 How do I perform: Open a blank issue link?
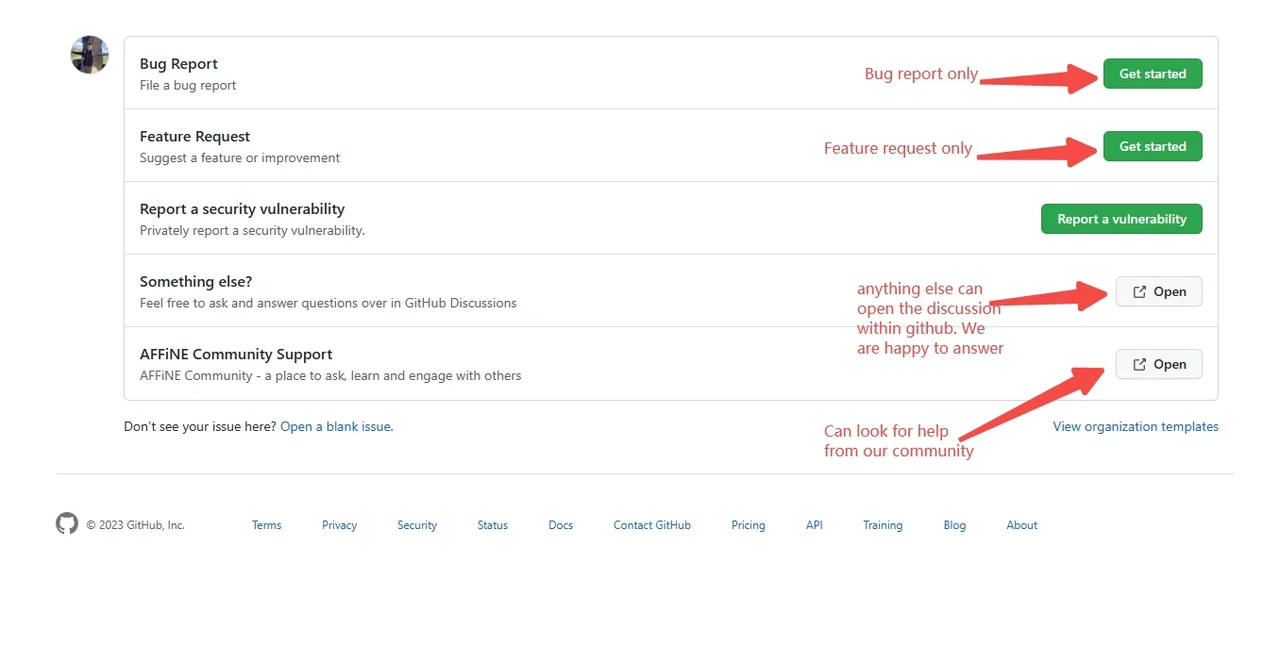(x=337, y=426)
